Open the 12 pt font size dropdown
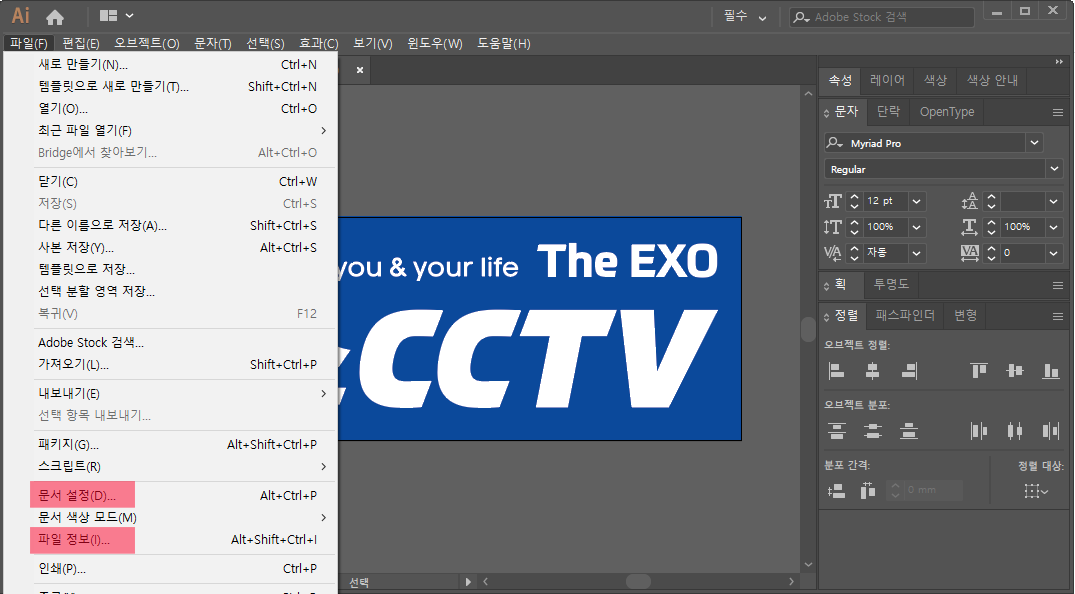 pyautogui.click(x=917, y=201)
